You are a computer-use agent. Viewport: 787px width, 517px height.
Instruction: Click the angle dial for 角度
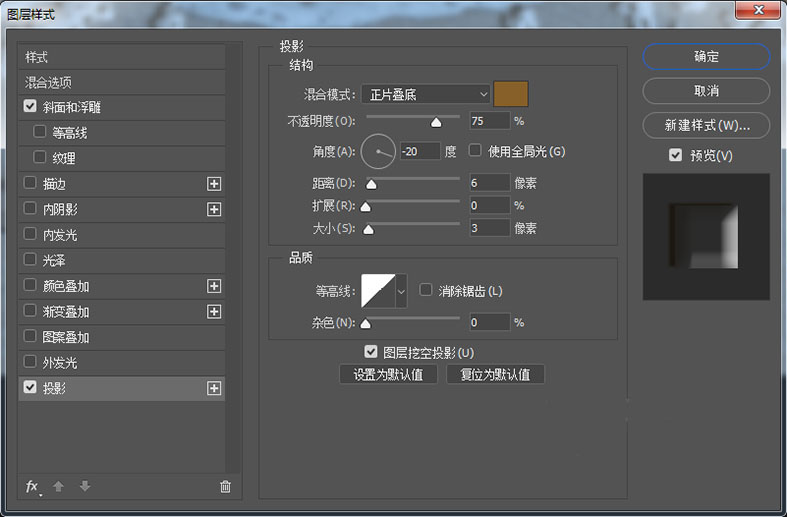[378, 151]
